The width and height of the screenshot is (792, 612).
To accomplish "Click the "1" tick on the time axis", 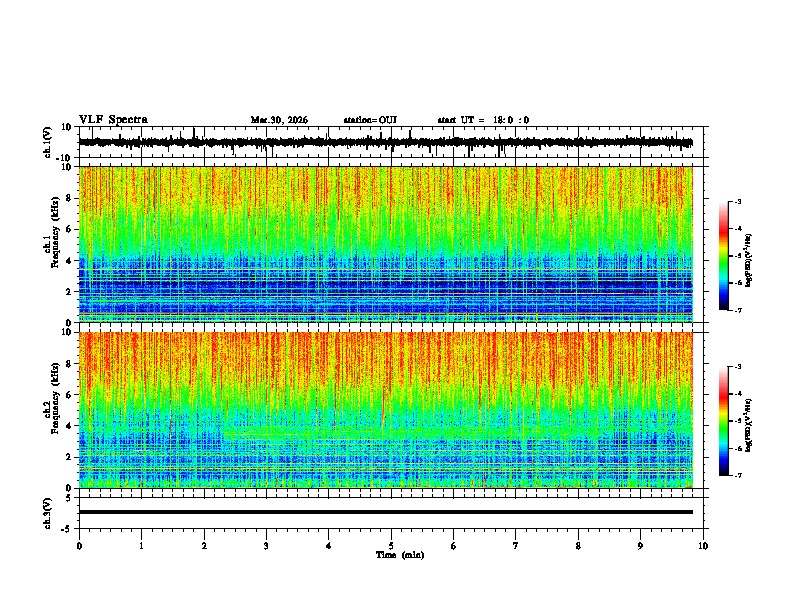I will pyautogui.click(x=141, y=546).
